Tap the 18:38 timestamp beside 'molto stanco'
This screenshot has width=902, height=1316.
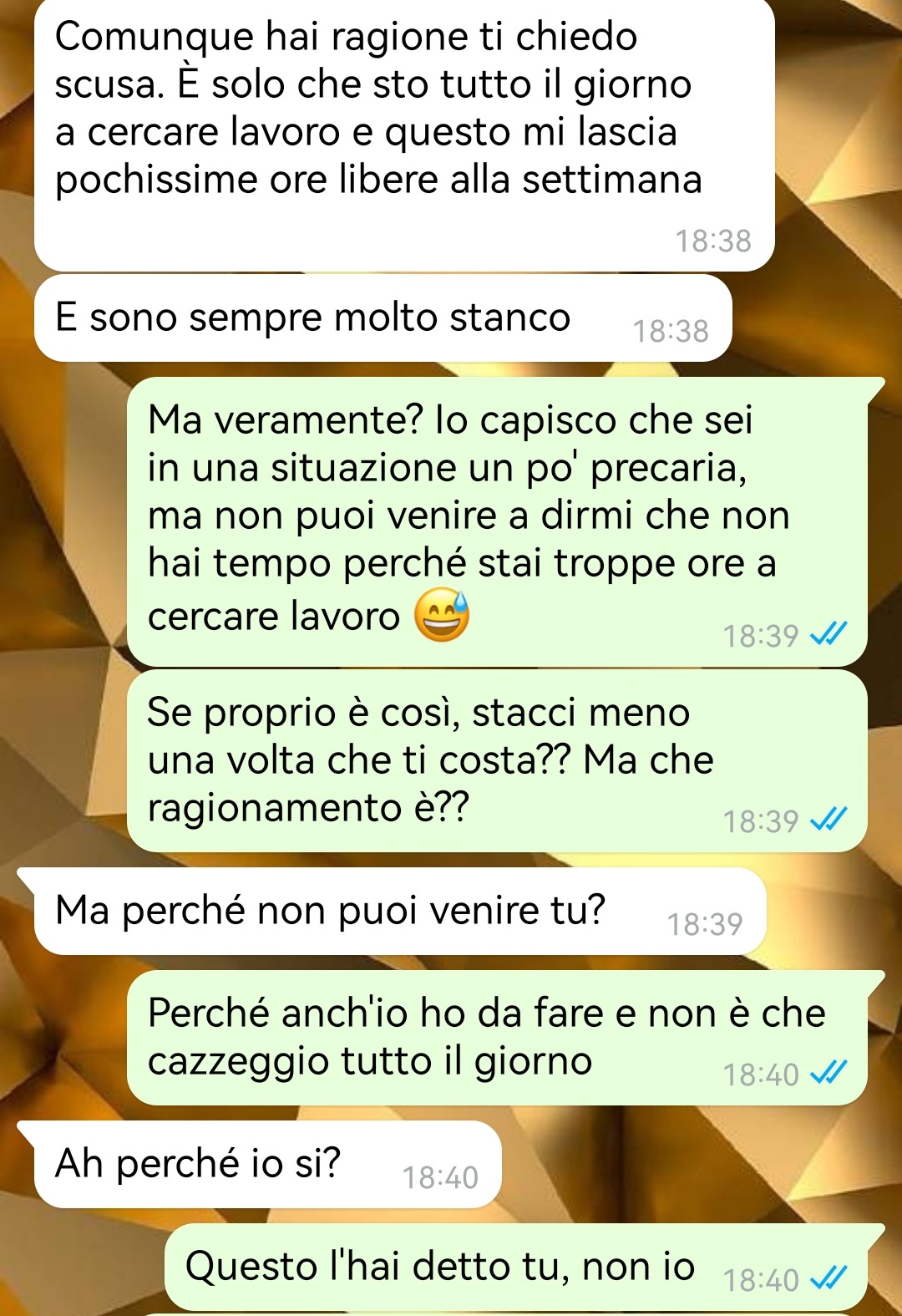(671, 331)
